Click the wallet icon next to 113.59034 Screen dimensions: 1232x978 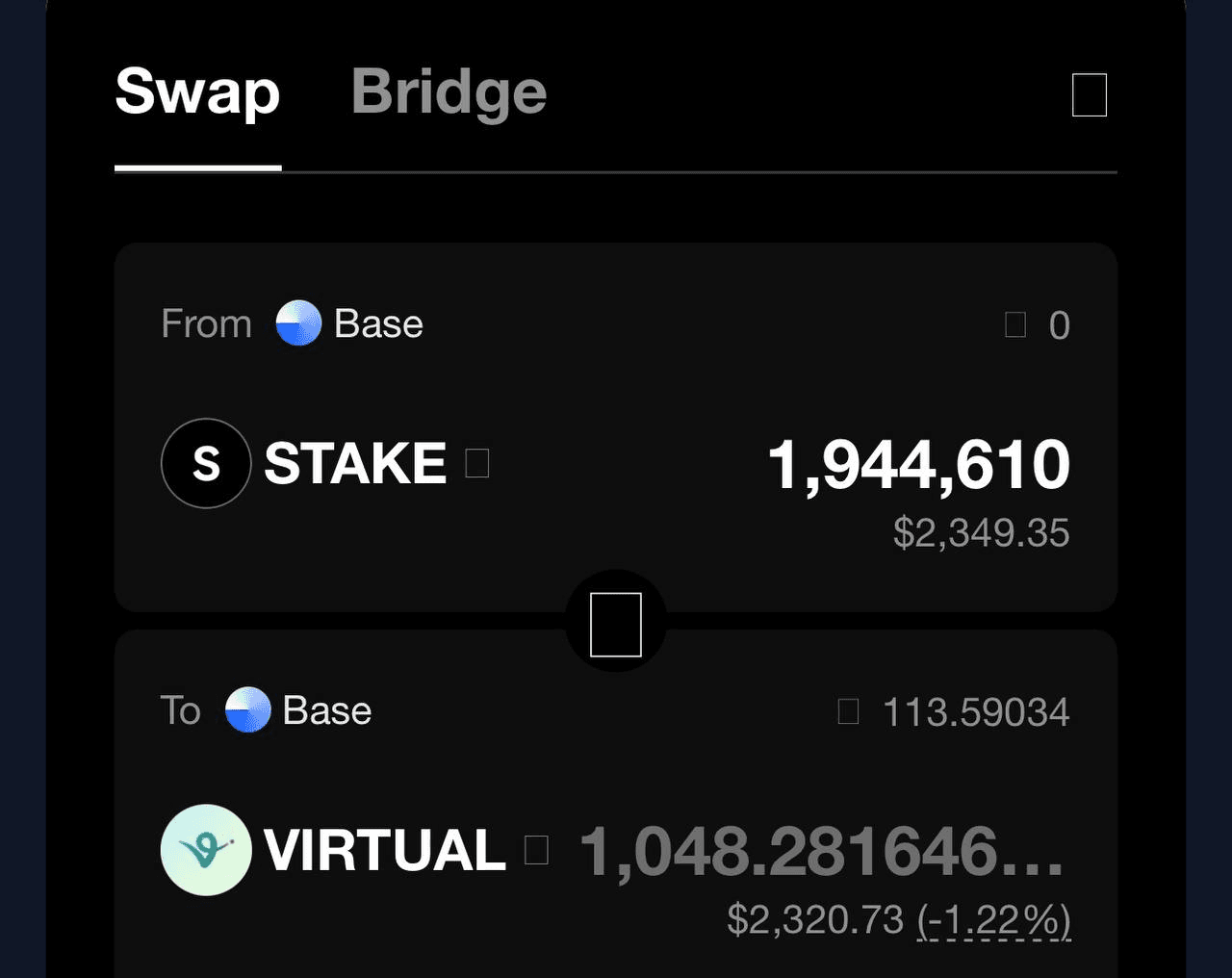848,711
